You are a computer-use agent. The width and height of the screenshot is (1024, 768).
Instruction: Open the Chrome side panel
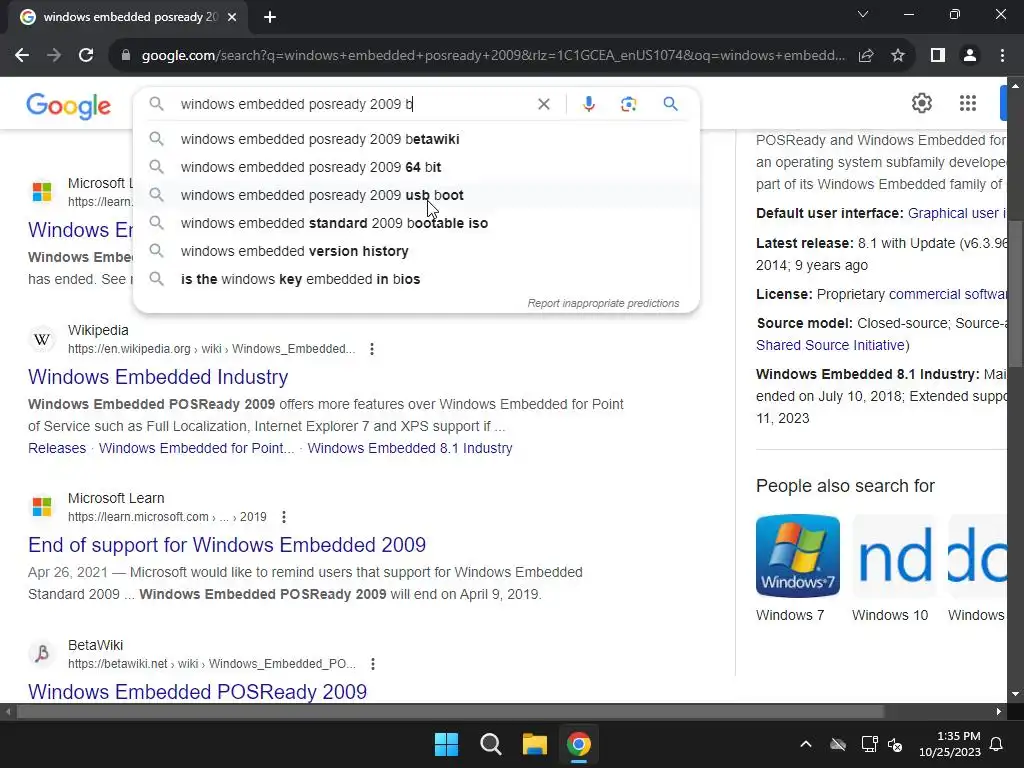[938, 56]
